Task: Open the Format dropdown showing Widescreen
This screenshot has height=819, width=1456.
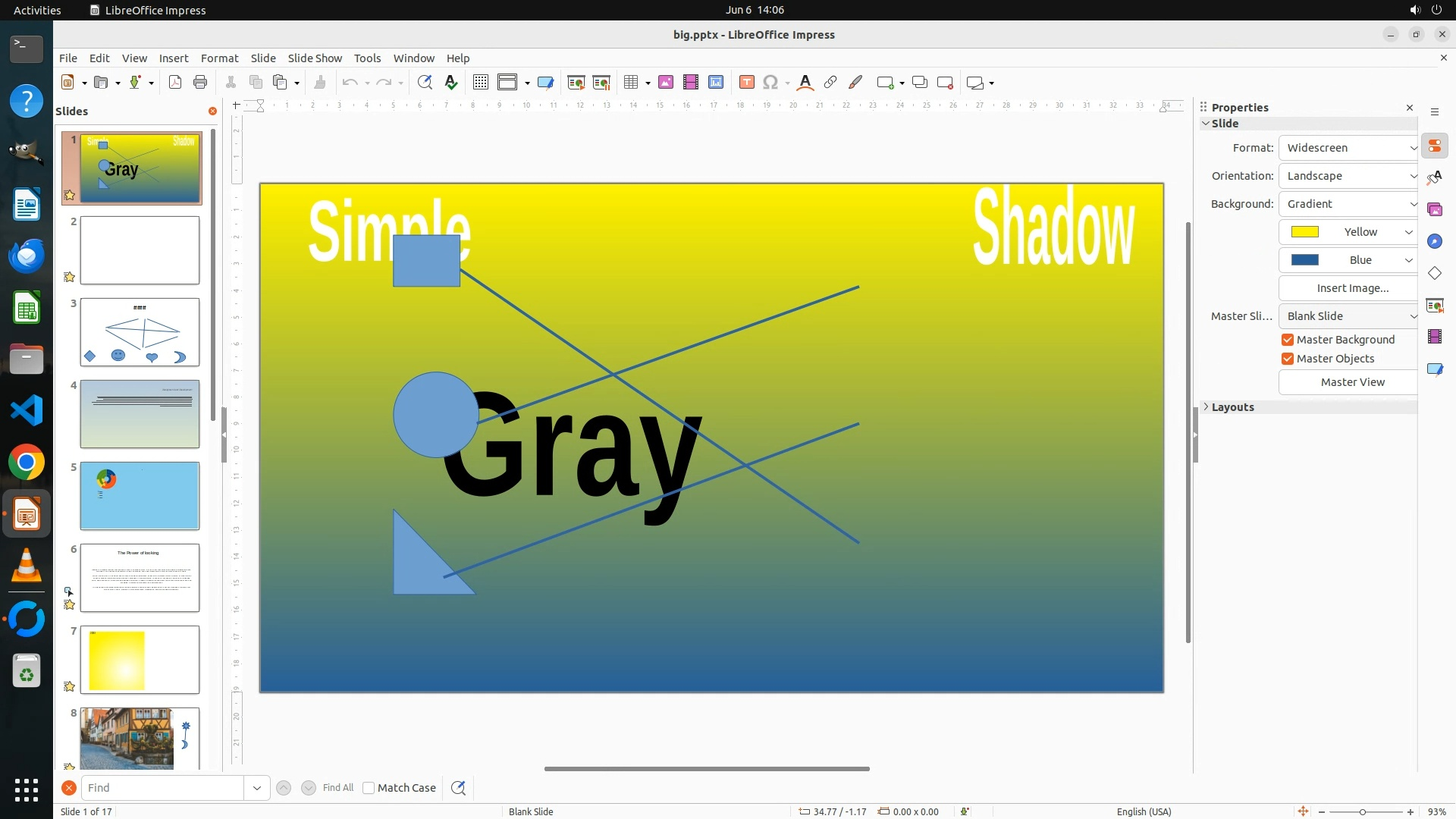Action: [1348, 148]
